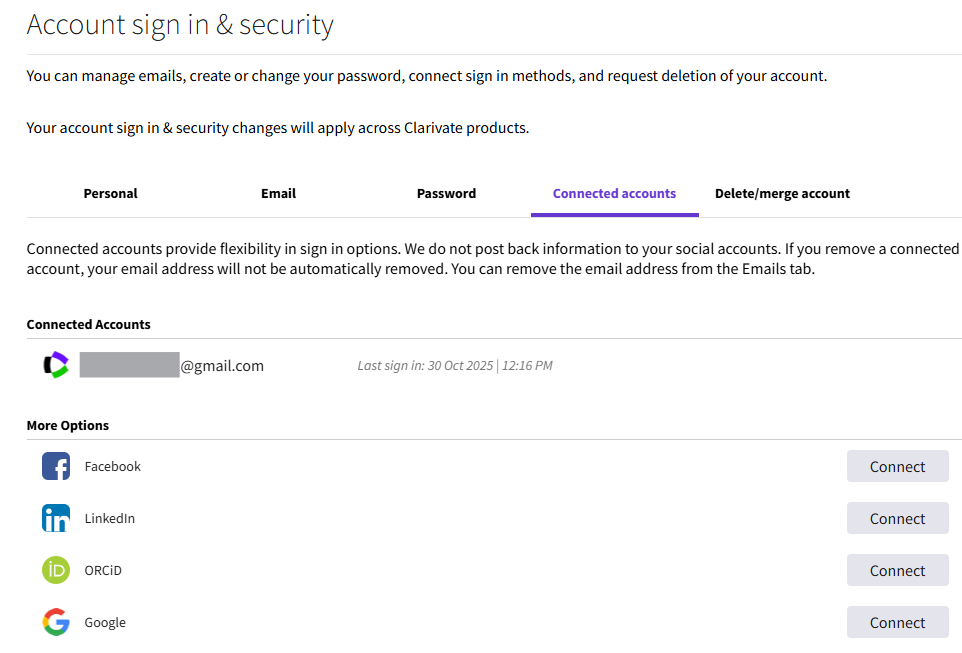
Task: Click the Account sign in & security heading
Action: click(180, 24)
